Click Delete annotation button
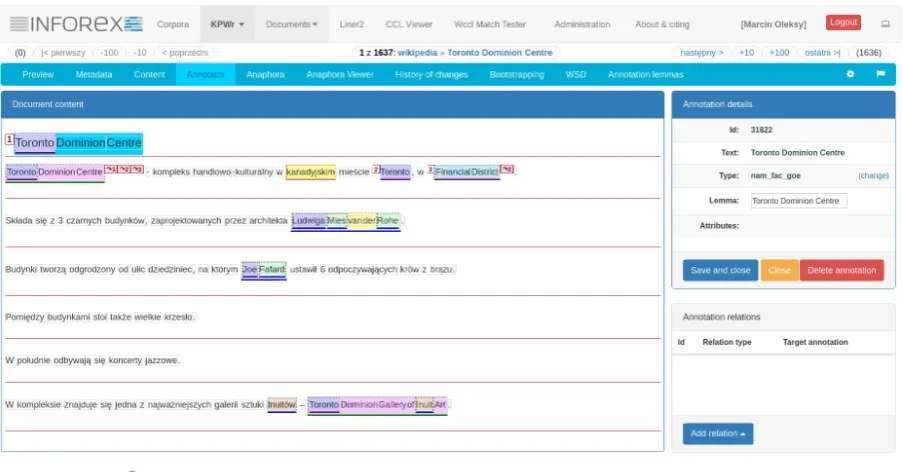Image resolution: width=903 pixels, height=472 pixels. click(841, 270)
